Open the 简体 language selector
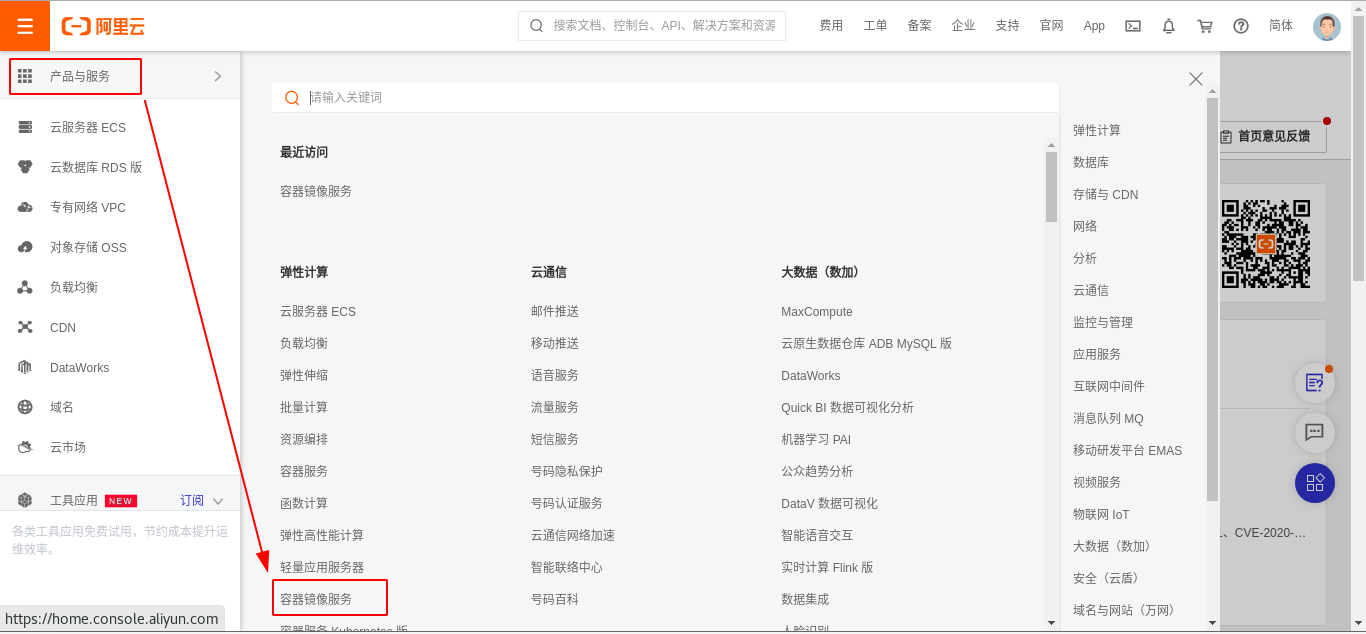Viewport: 1366px width, 634px height. (x=1281, y=26)
